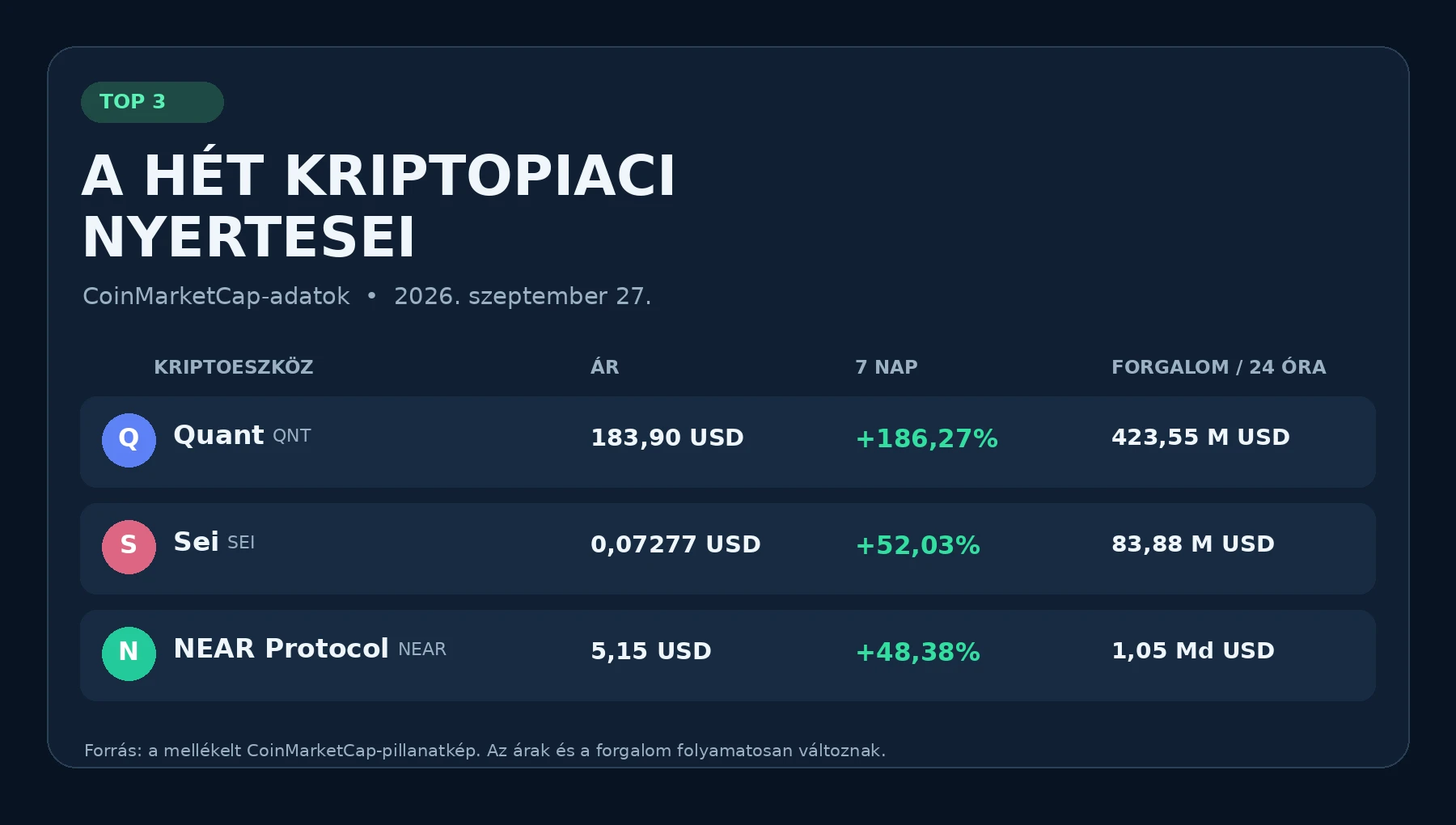Select the +186,27% weekly change
The height and width of the screenshot is (825, 1456).
(926, 438)
